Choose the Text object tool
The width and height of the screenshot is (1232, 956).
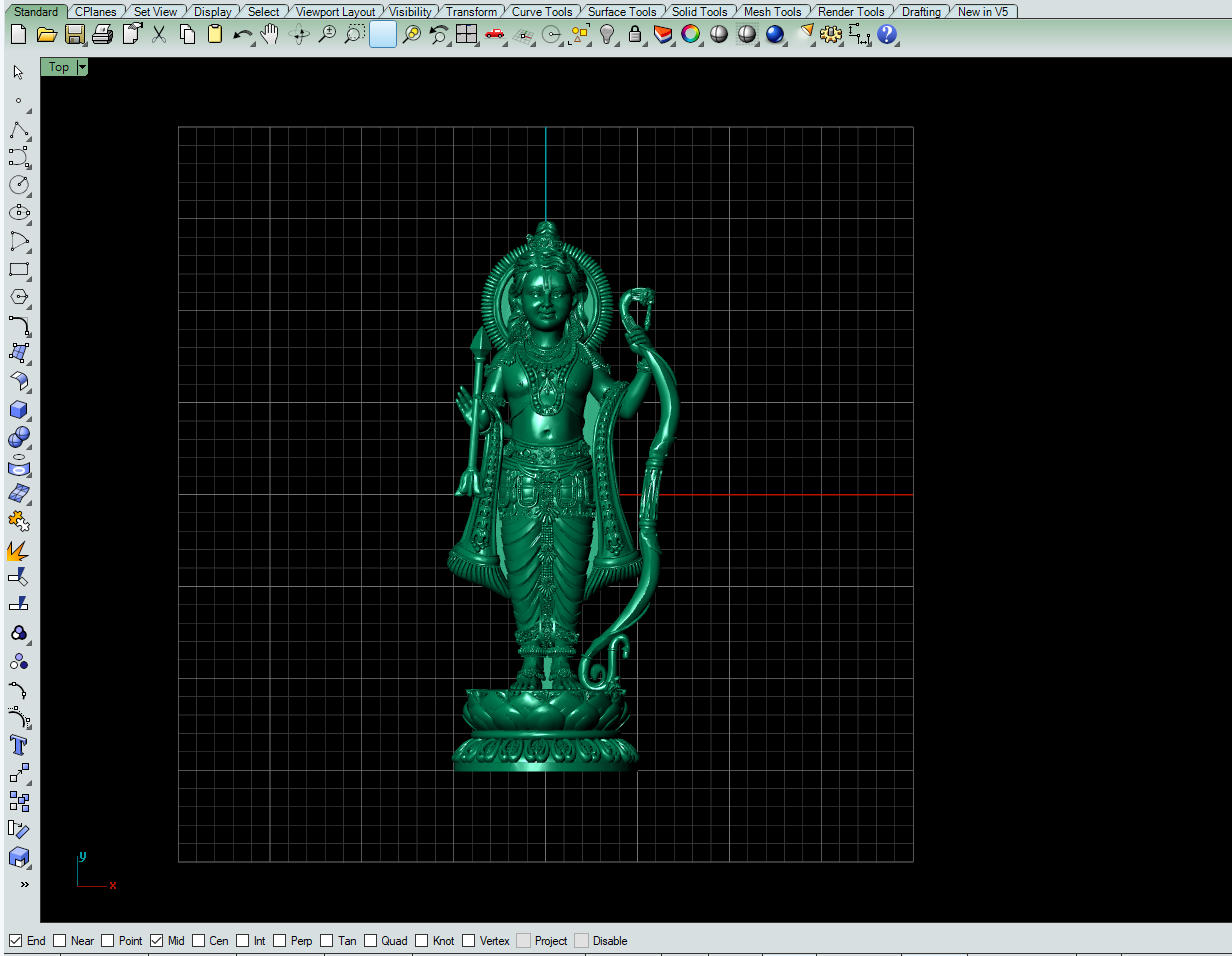19,745
